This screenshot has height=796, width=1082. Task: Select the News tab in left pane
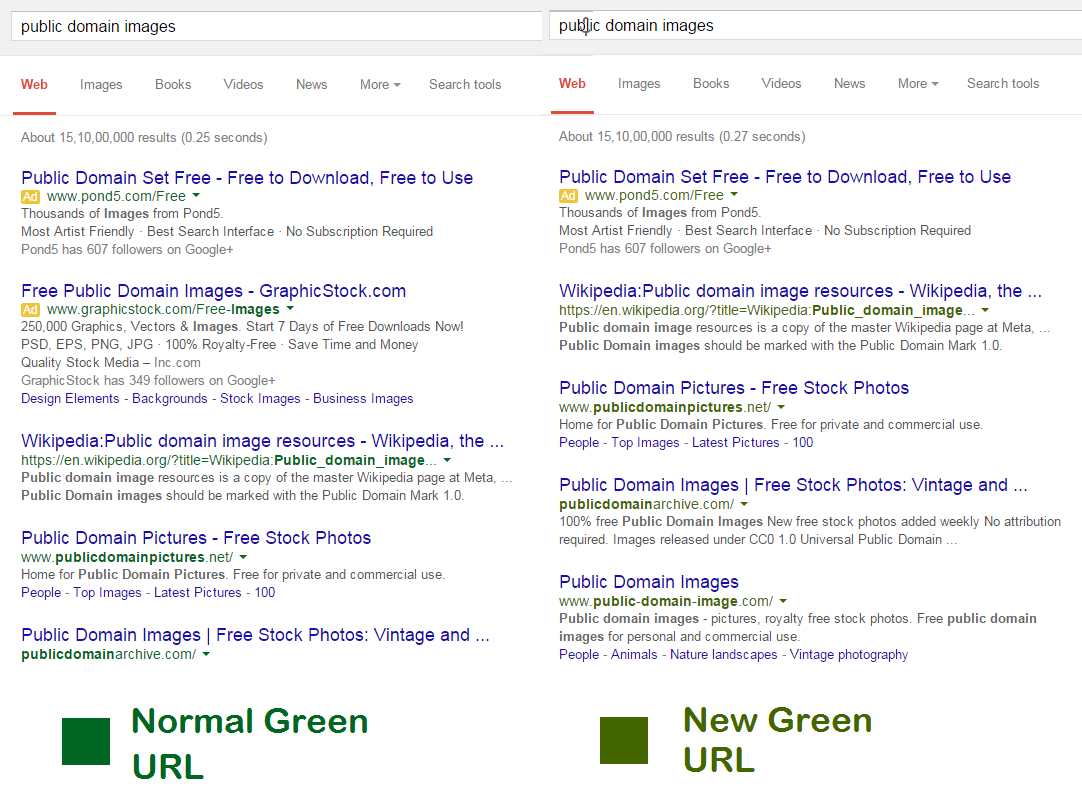(311, 85)
